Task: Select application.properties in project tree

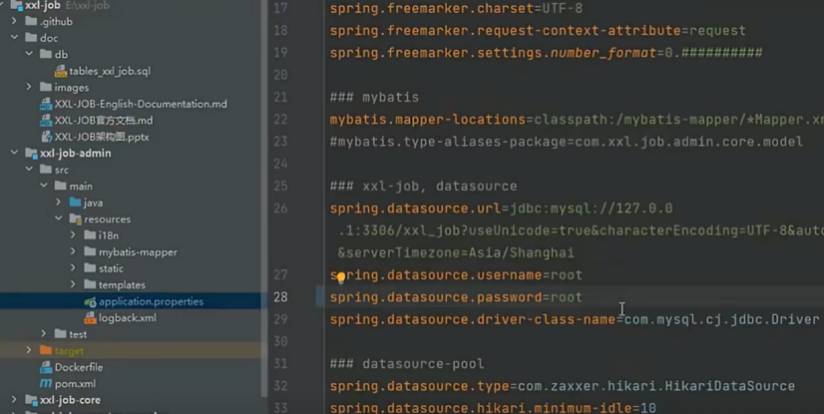Action: (151, 302)
